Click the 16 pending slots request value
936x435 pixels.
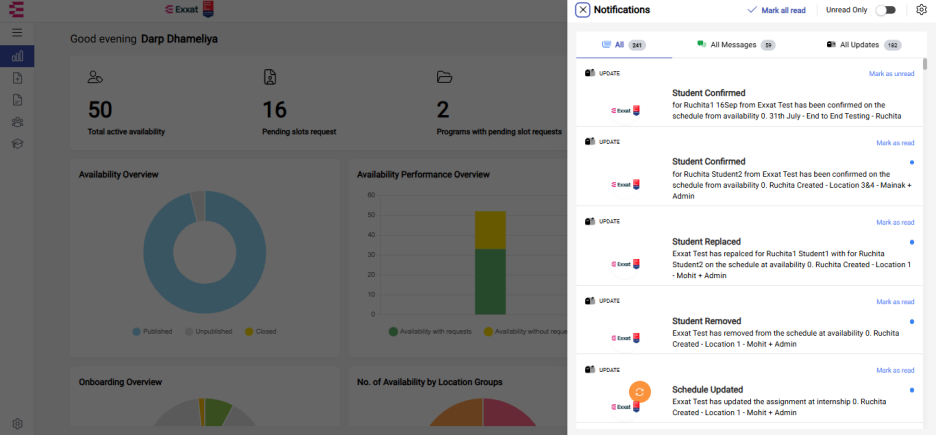[275, 110]
